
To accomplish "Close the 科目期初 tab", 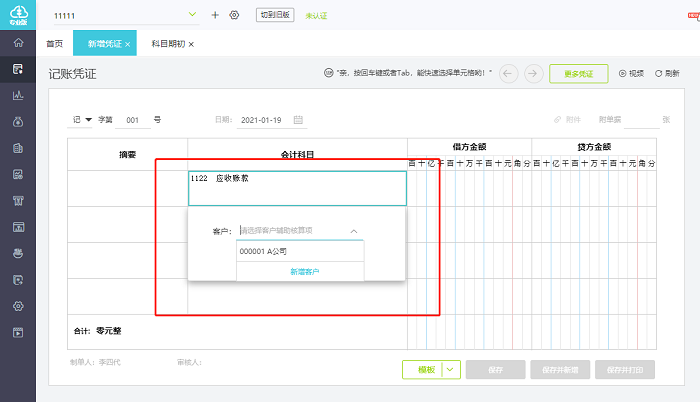I will point(191,44).
